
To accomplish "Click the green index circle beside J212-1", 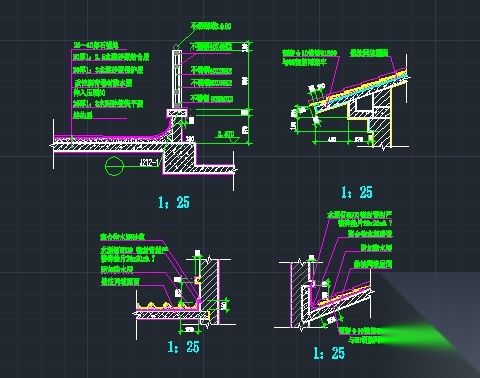I will point(114,166).
